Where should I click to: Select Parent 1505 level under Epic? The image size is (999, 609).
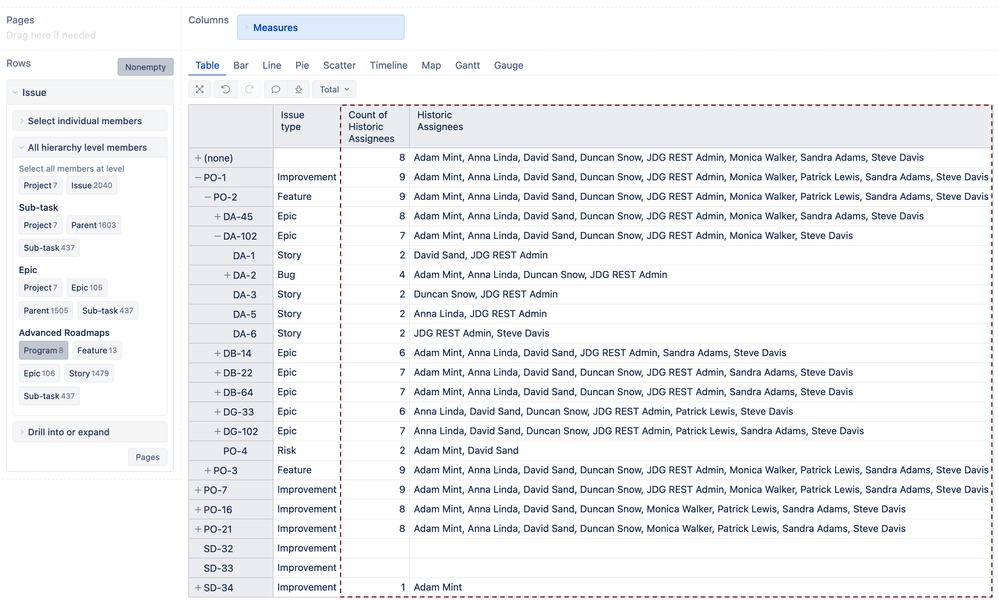(46, 310)
